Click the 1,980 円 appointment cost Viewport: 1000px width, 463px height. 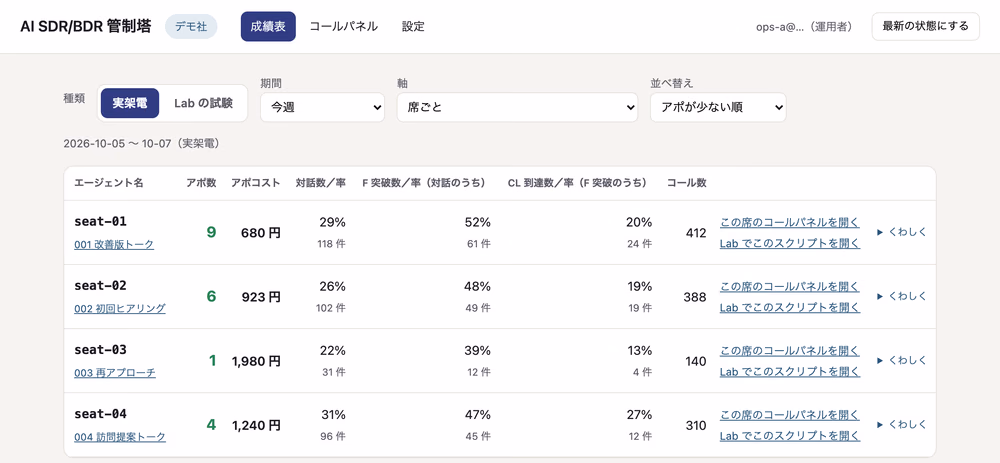(256, 362)
